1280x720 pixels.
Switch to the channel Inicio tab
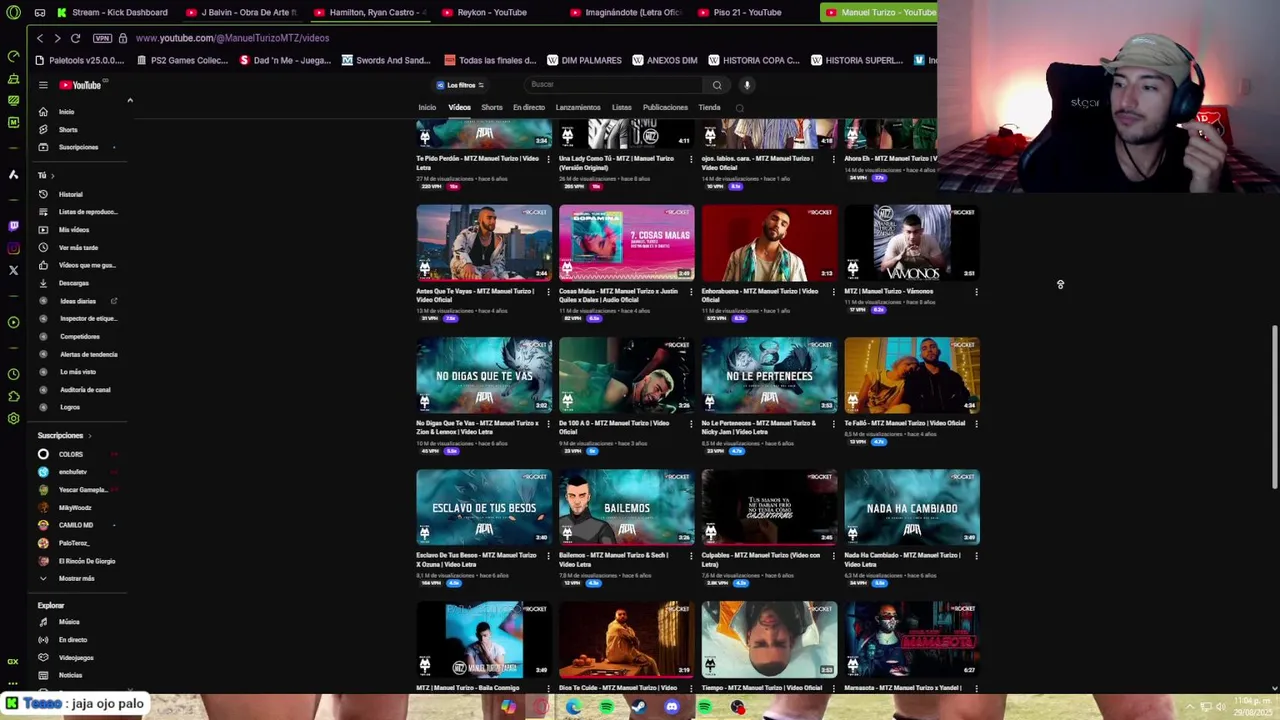coord(427,108)
